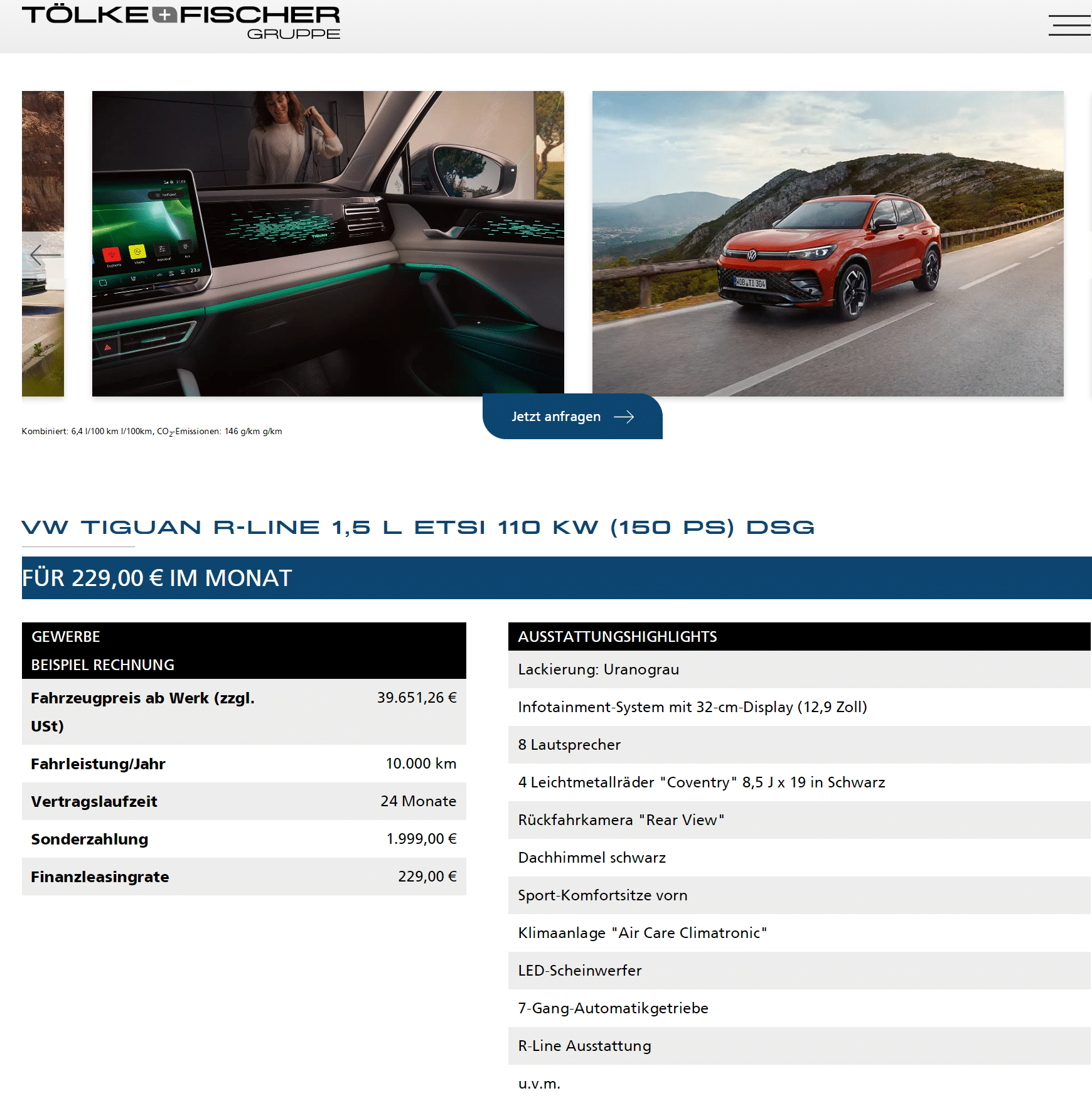This screenshot has height=1103, width=1092.
Task: Select the VW Tiguan R-Line heading
Action: point(418,527)
